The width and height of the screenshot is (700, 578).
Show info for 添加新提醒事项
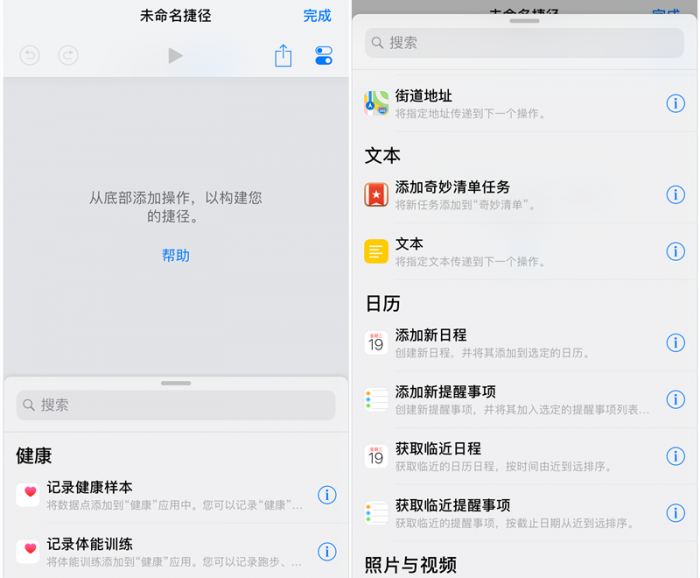(x=675, y=400)
